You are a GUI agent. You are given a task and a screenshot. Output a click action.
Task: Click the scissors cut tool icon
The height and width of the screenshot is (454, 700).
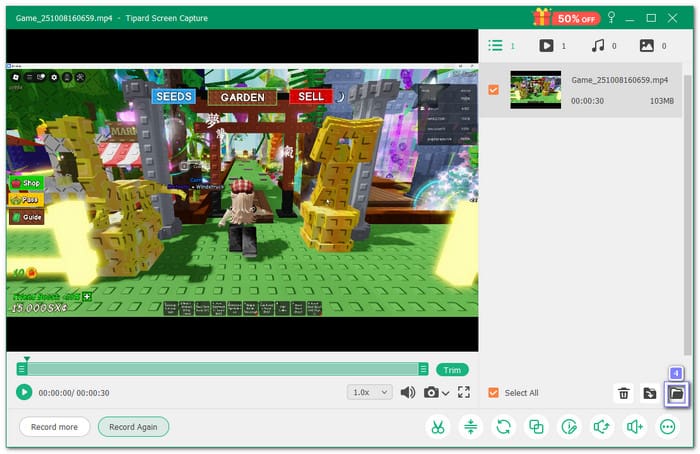click(x=437, y=427)
